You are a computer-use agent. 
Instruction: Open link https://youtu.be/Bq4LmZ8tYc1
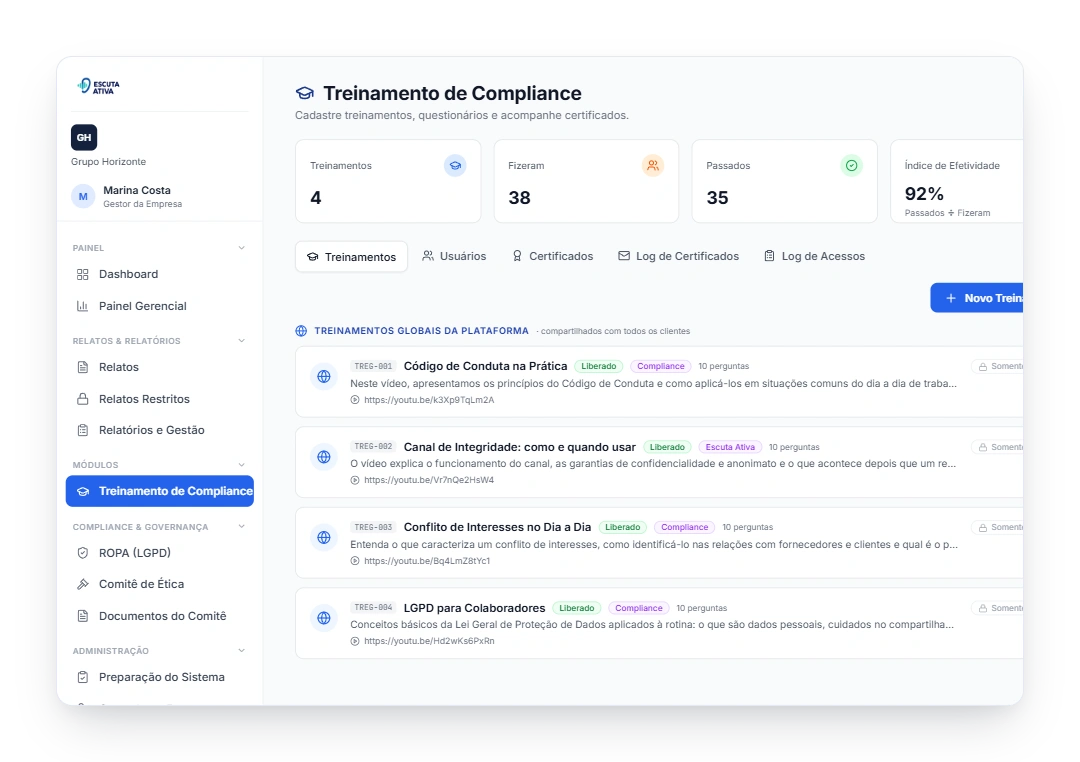(x=427, y=561)
